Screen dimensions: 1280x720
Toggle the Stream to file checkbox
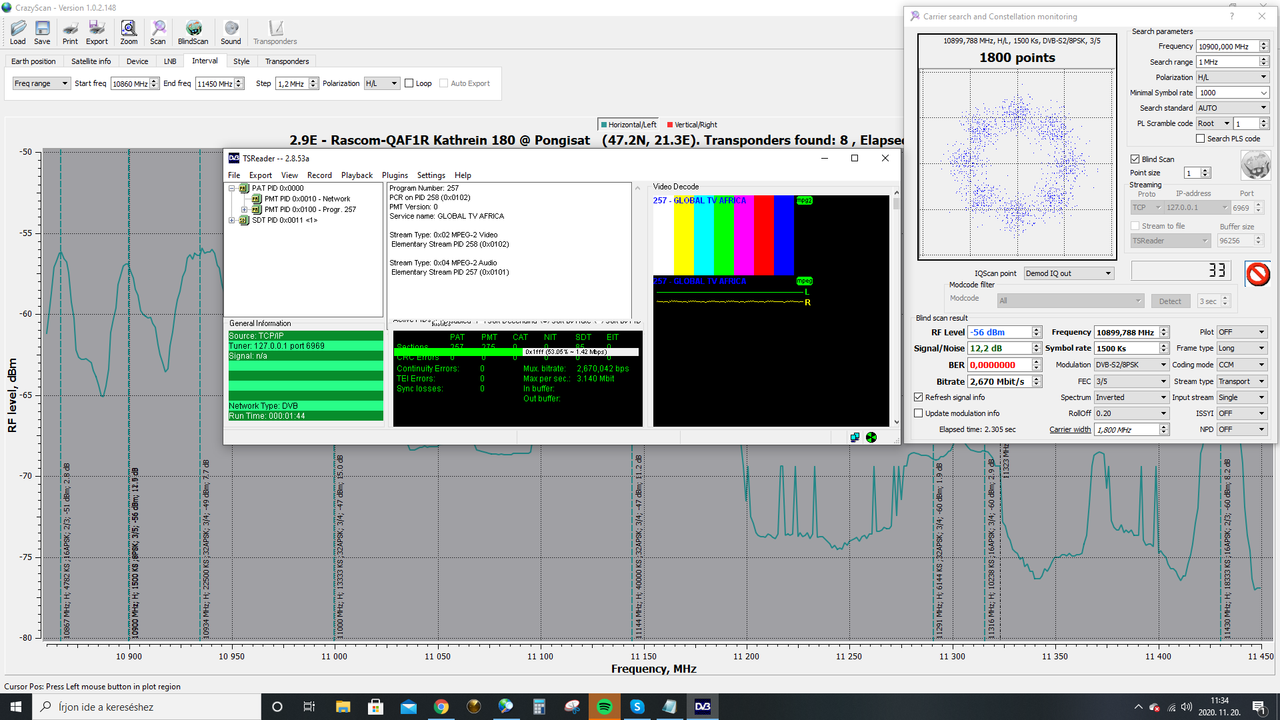click(x=1135, y=226)
